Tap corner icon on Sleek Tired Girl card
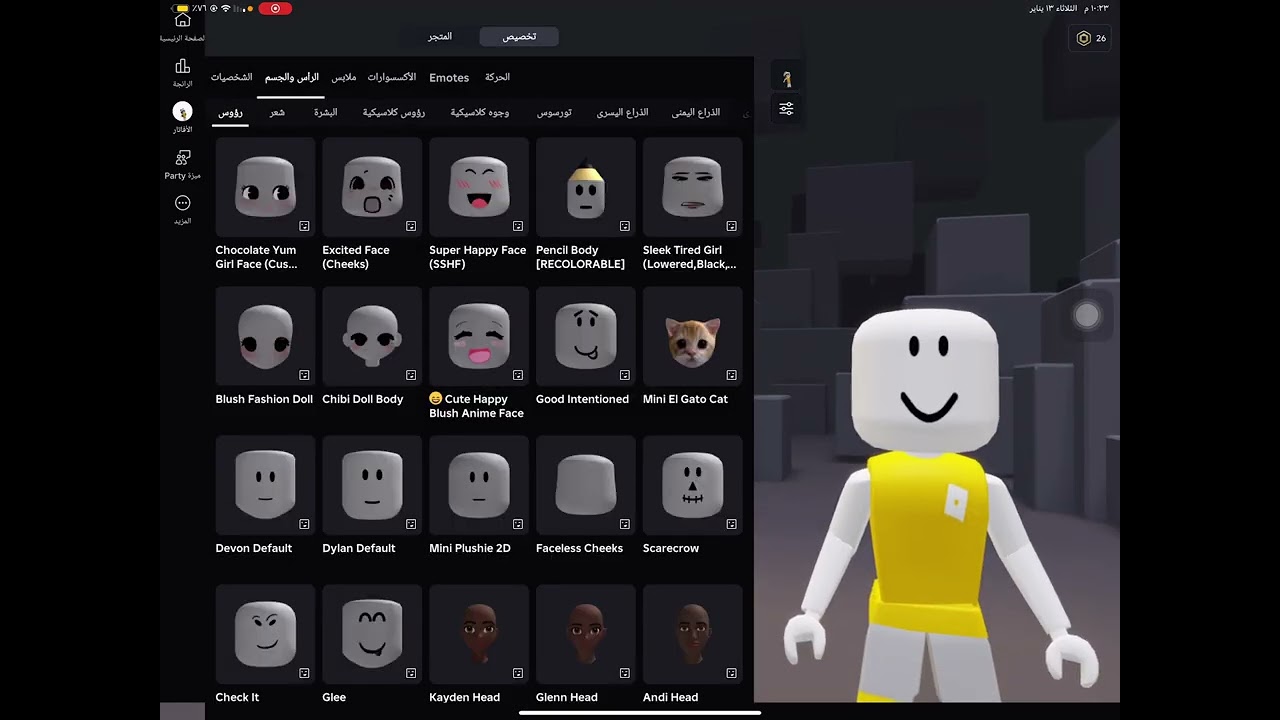This screenshot has width=1280, height=720. coord(732,226)
